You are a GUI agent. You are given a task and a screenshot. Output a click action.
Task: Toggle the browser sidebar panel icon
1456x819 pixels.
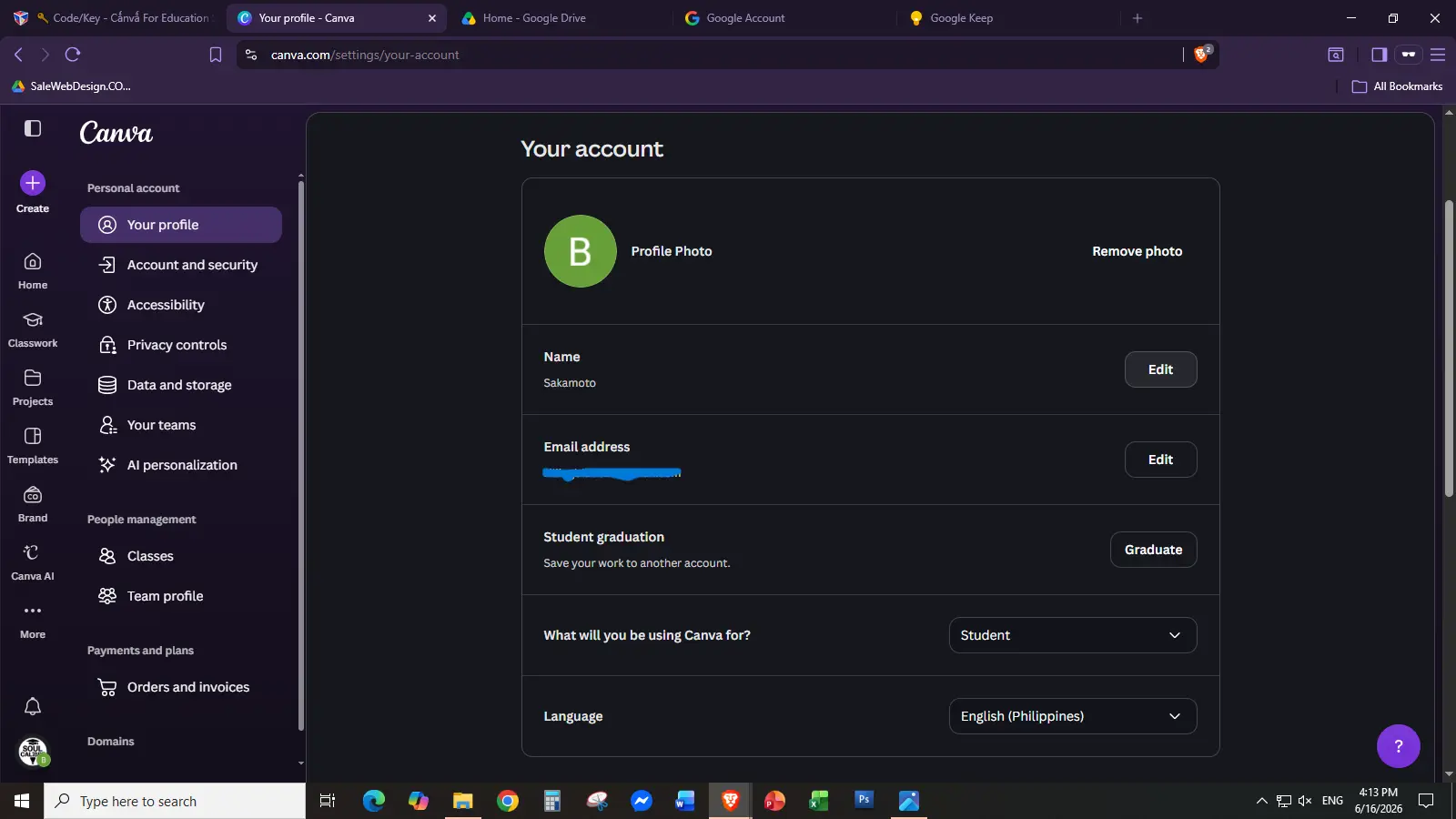1379,55
